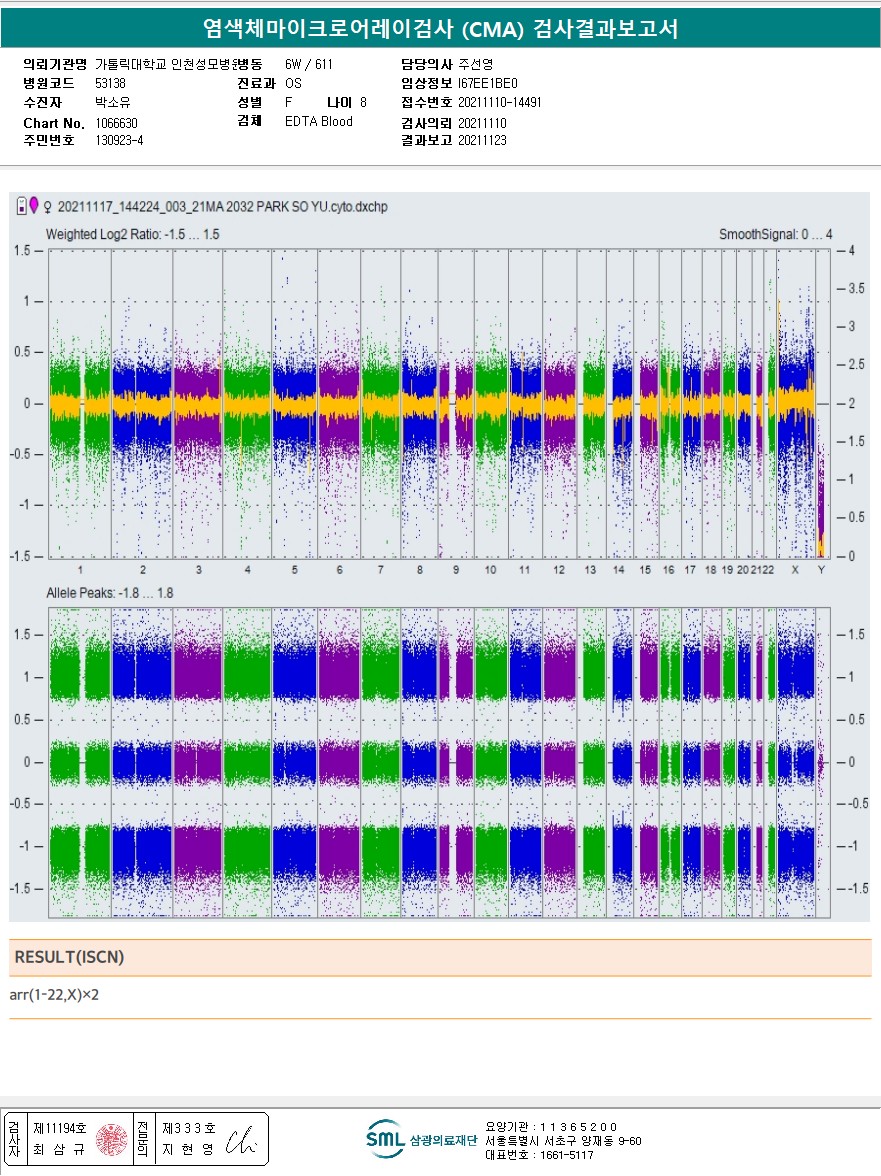Click the ID number 130923-4
This screenshot has width=881, height=1176.
click(x=118, y=140)
